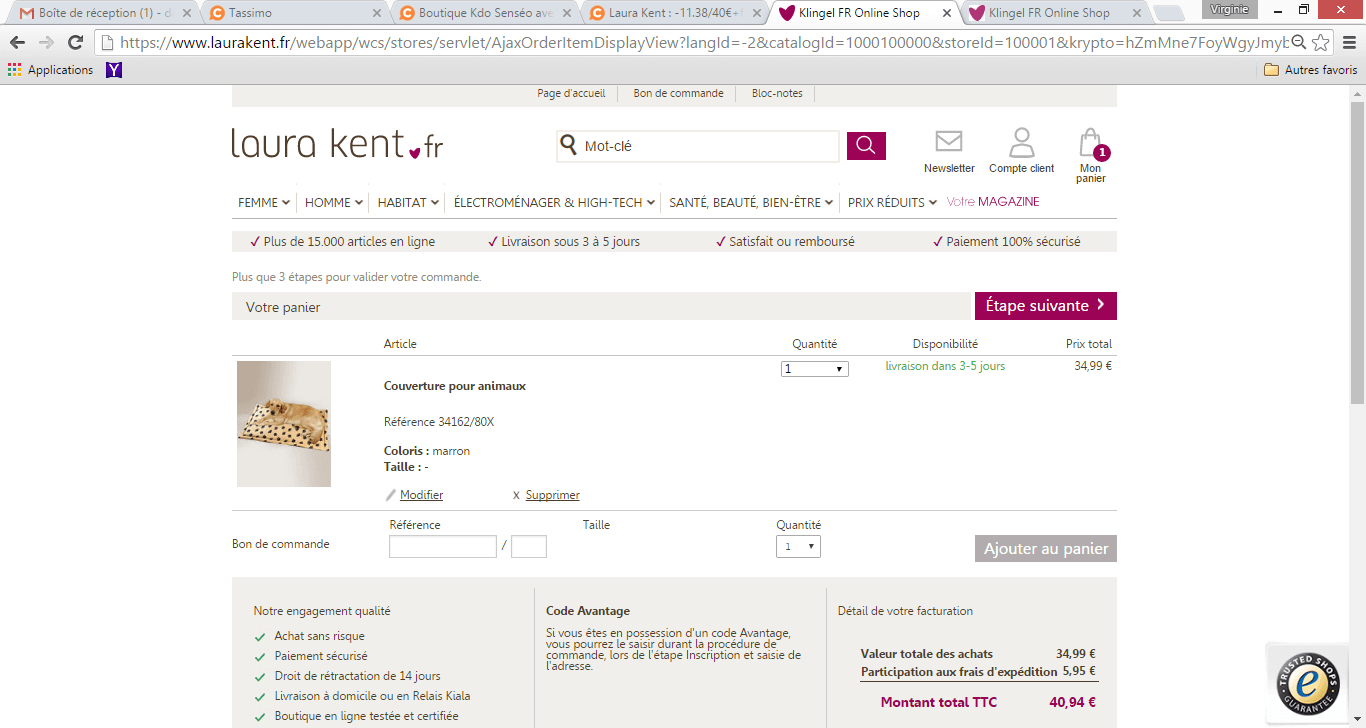Click the pet blanket product thumbnail
The height and width of the screenshot is (728, 1366).
[x=284, y=424]
